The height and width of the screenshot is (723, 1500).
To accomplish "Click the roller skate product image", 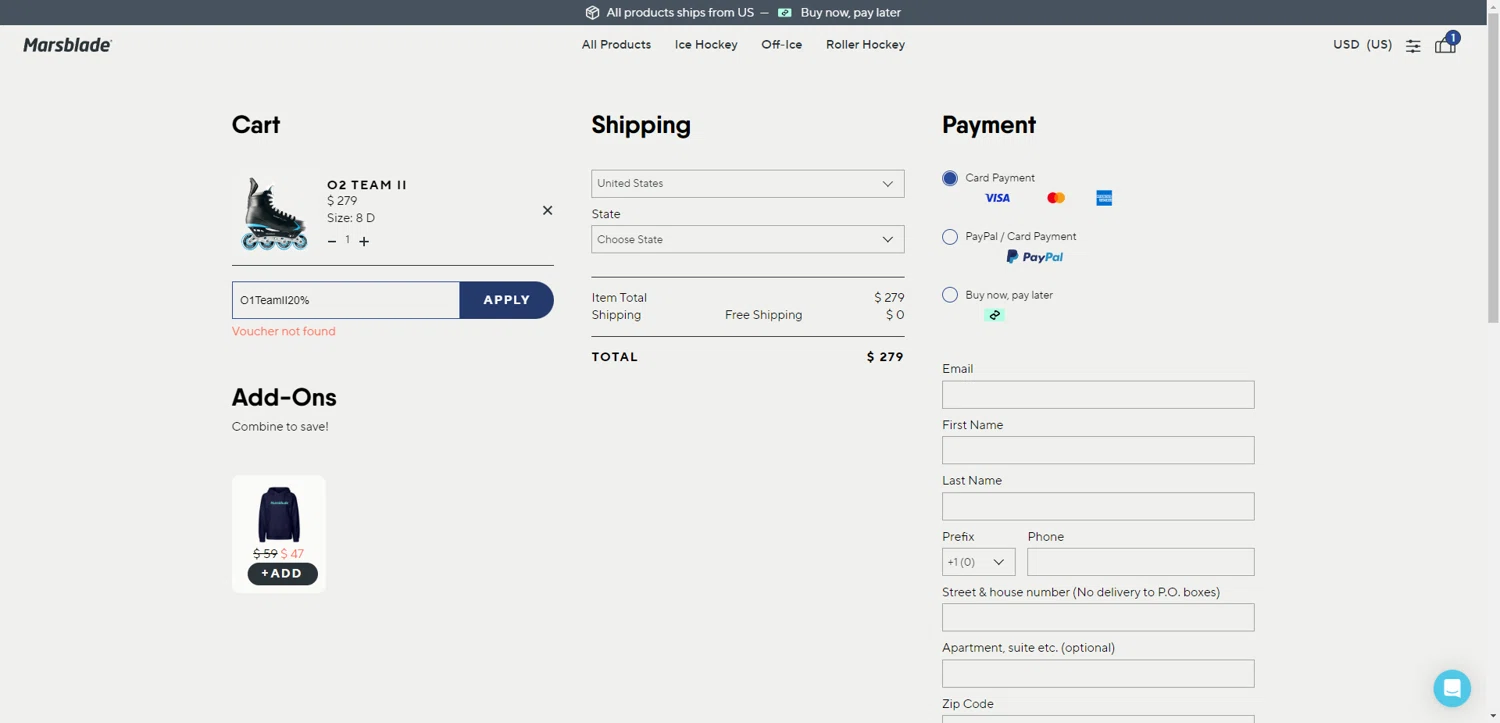I will click(274, 213).
